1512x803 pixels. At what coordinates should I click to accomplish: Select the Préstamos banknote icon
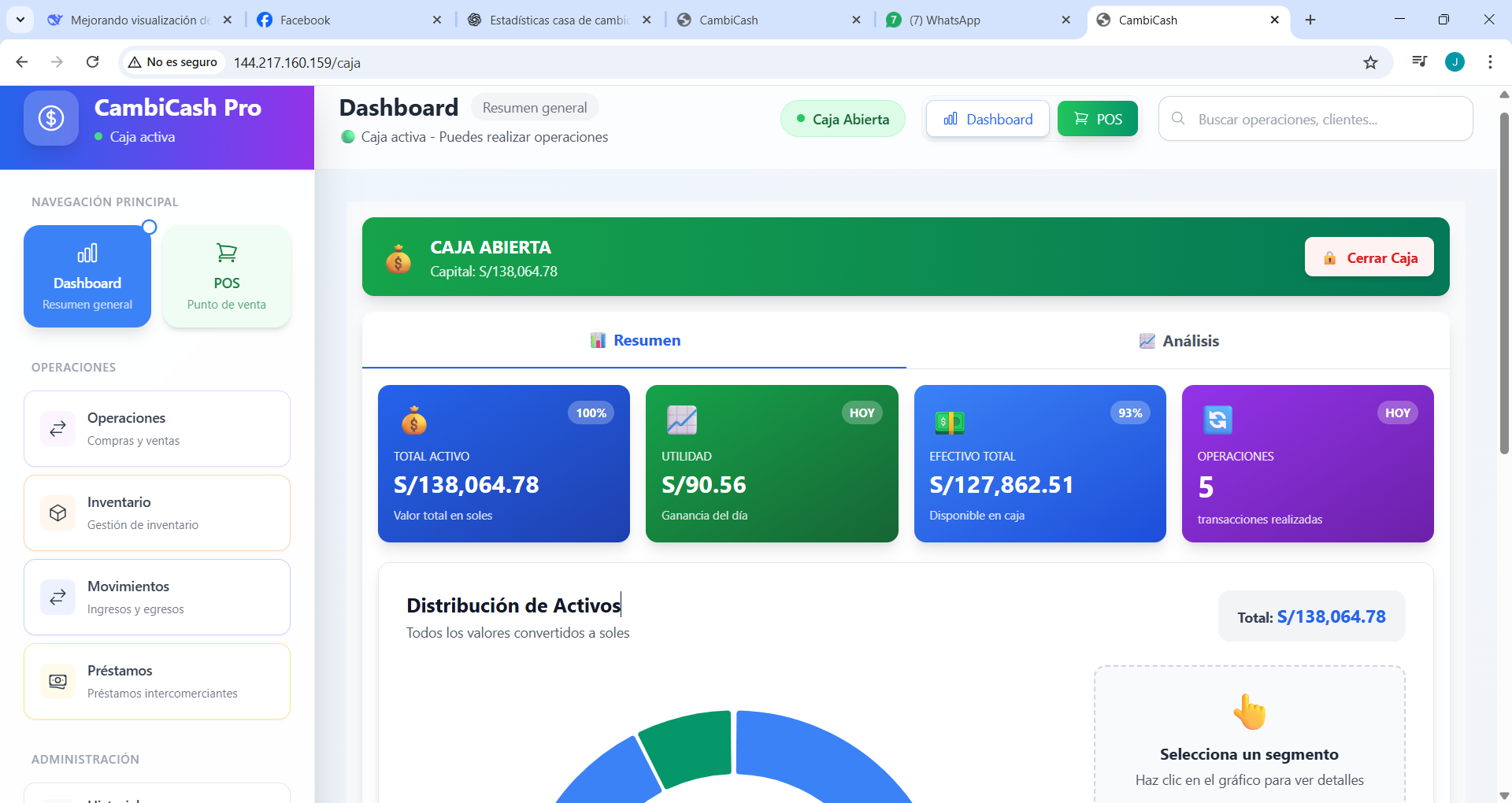pyautogui.click(x=57, y=681)
